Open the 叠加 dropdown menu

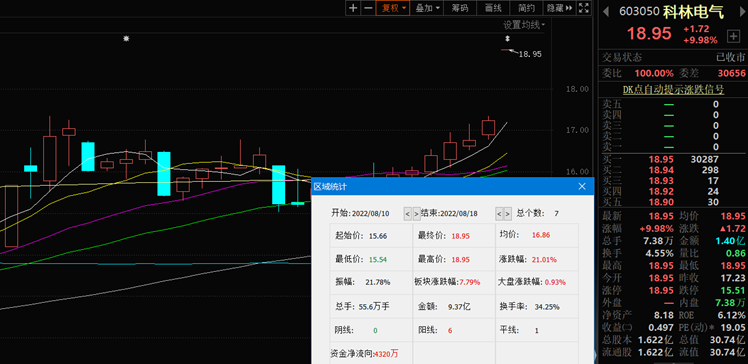427,8
